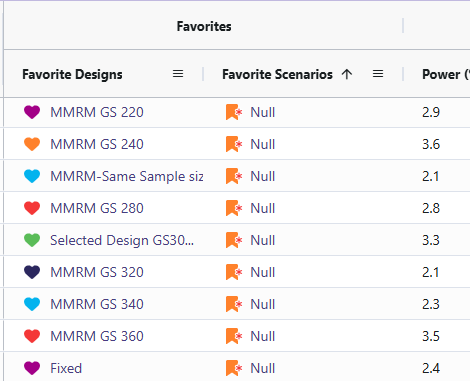Image resolution: width=470 pixels, height=381 pixels.
Task: Select the MMRM GS 240 design name
Action: pyautogui.click(x=97, y=144)
